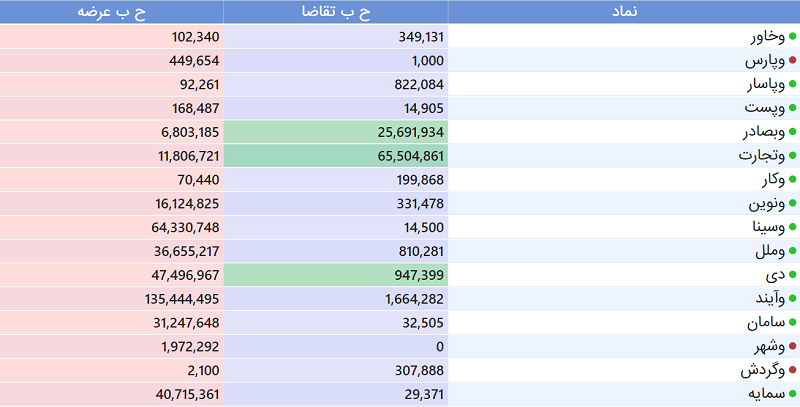Sort by the ح ب تقاضا column header
The width and height of the screenshot is (800, 407).
(x=336, y=12)
